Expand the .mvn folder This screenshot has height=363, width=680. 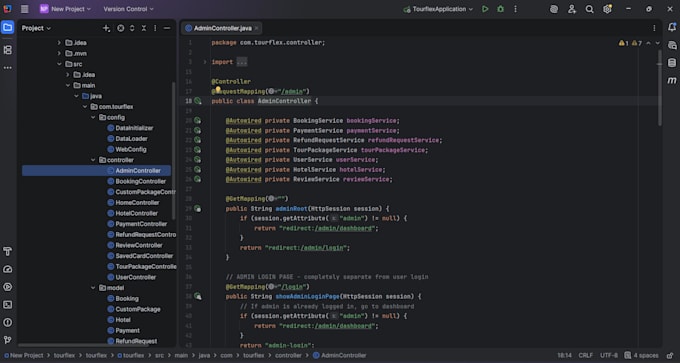(x=59, y=53)
